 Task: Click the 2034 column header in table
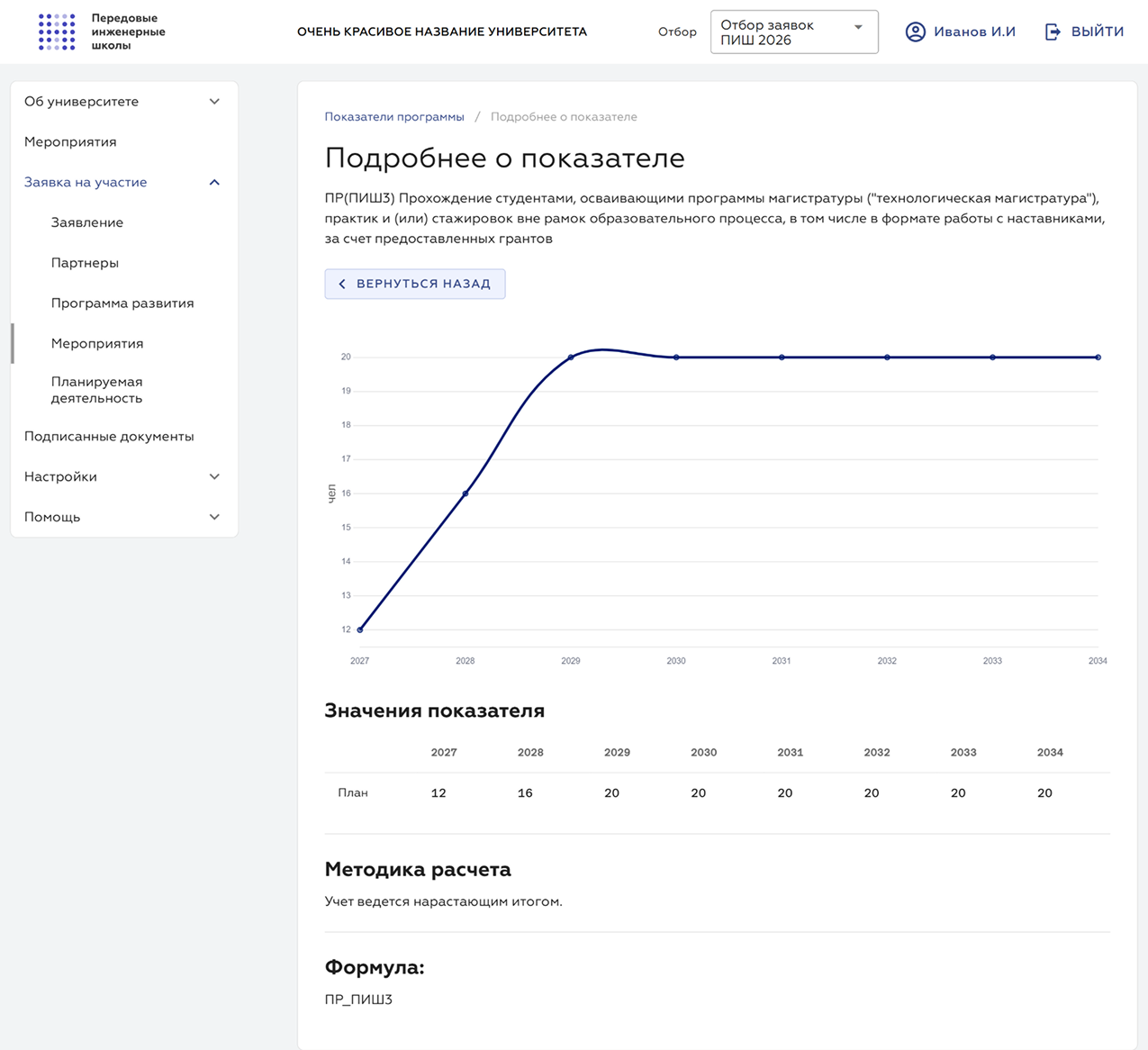pos(1050,753)
